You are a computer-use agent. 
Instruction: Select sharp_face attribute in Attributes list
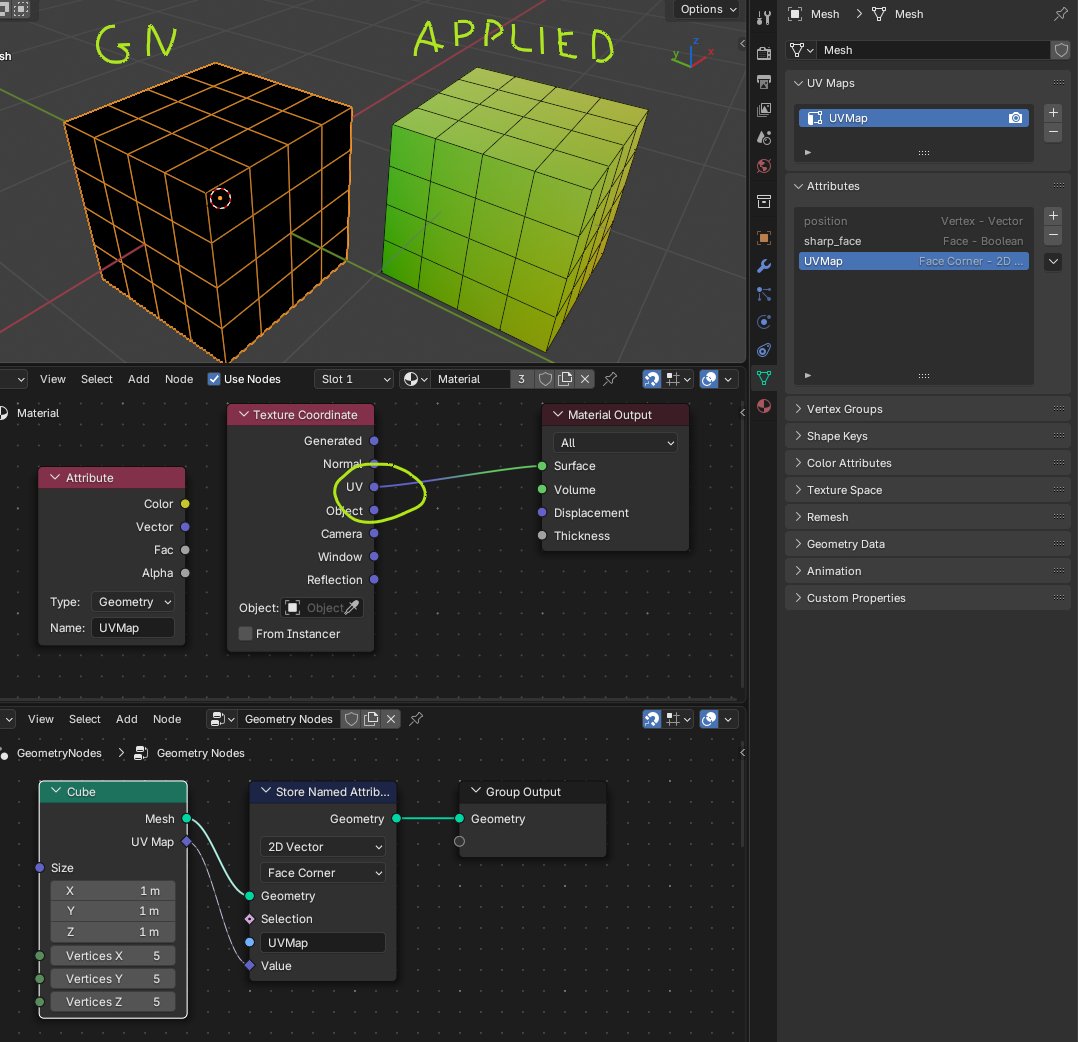914,241
